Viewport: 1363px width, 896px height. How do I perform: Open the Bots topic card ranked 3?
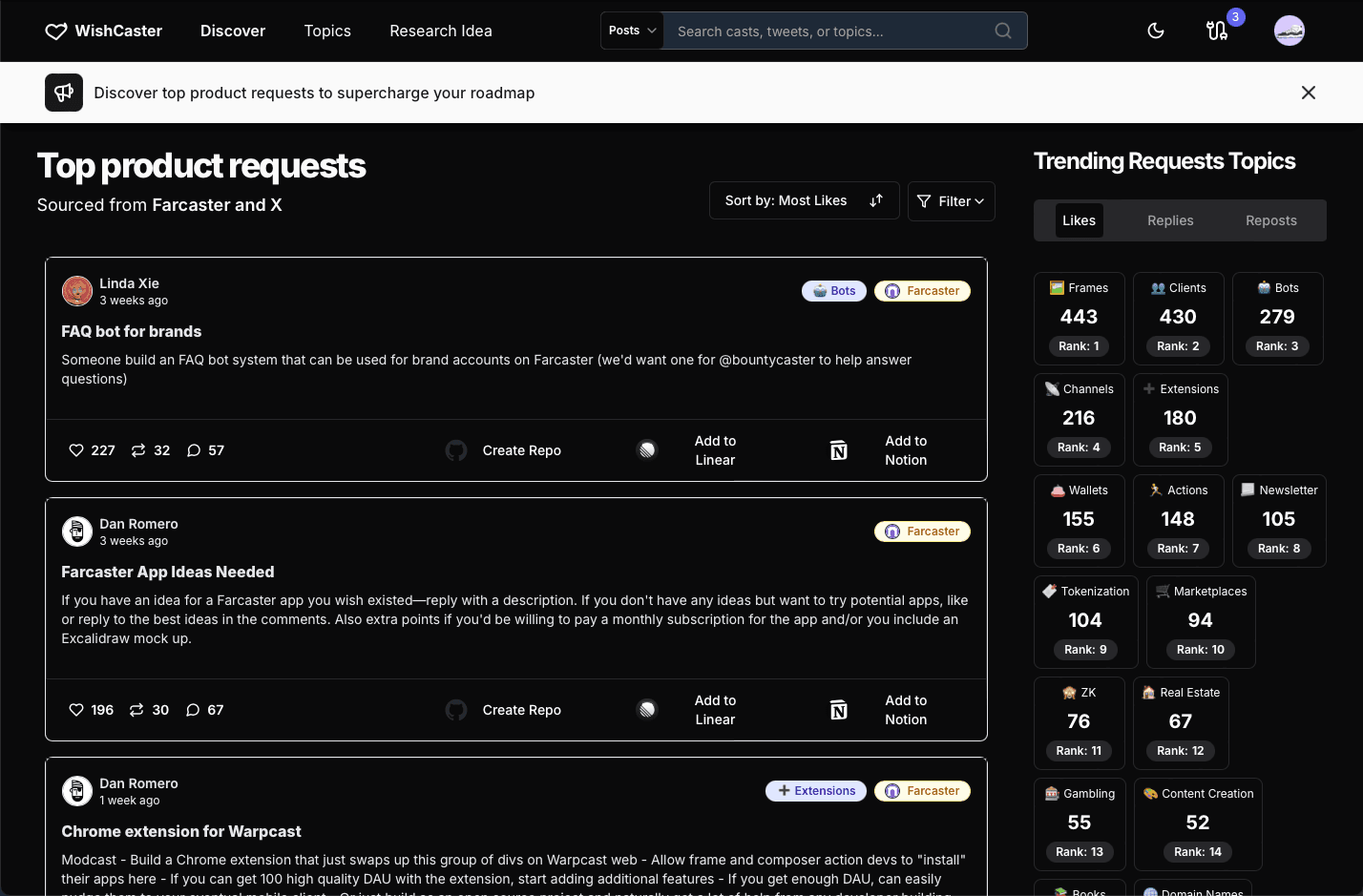coord(1278,319)
